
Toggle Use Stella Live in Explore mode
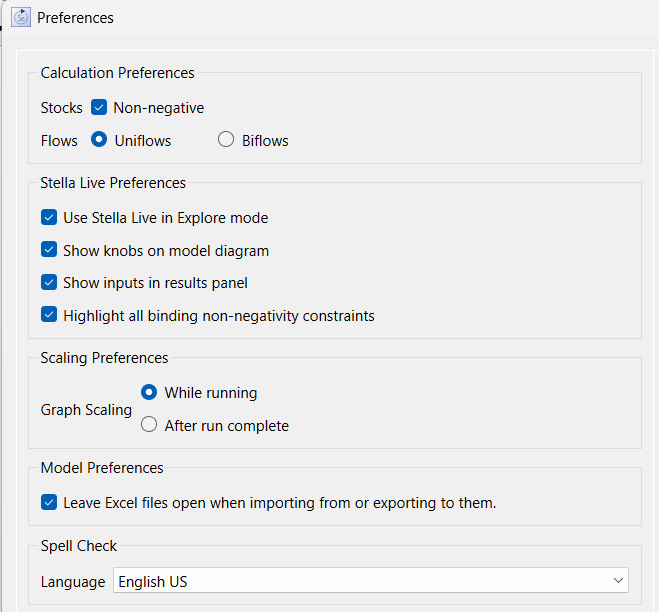point(49,217)
